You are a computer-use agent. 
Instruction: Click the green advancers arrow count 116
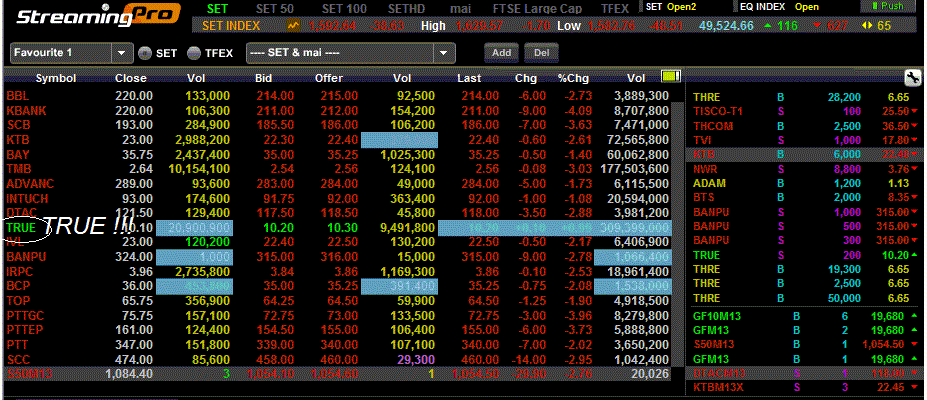point(780,26)
